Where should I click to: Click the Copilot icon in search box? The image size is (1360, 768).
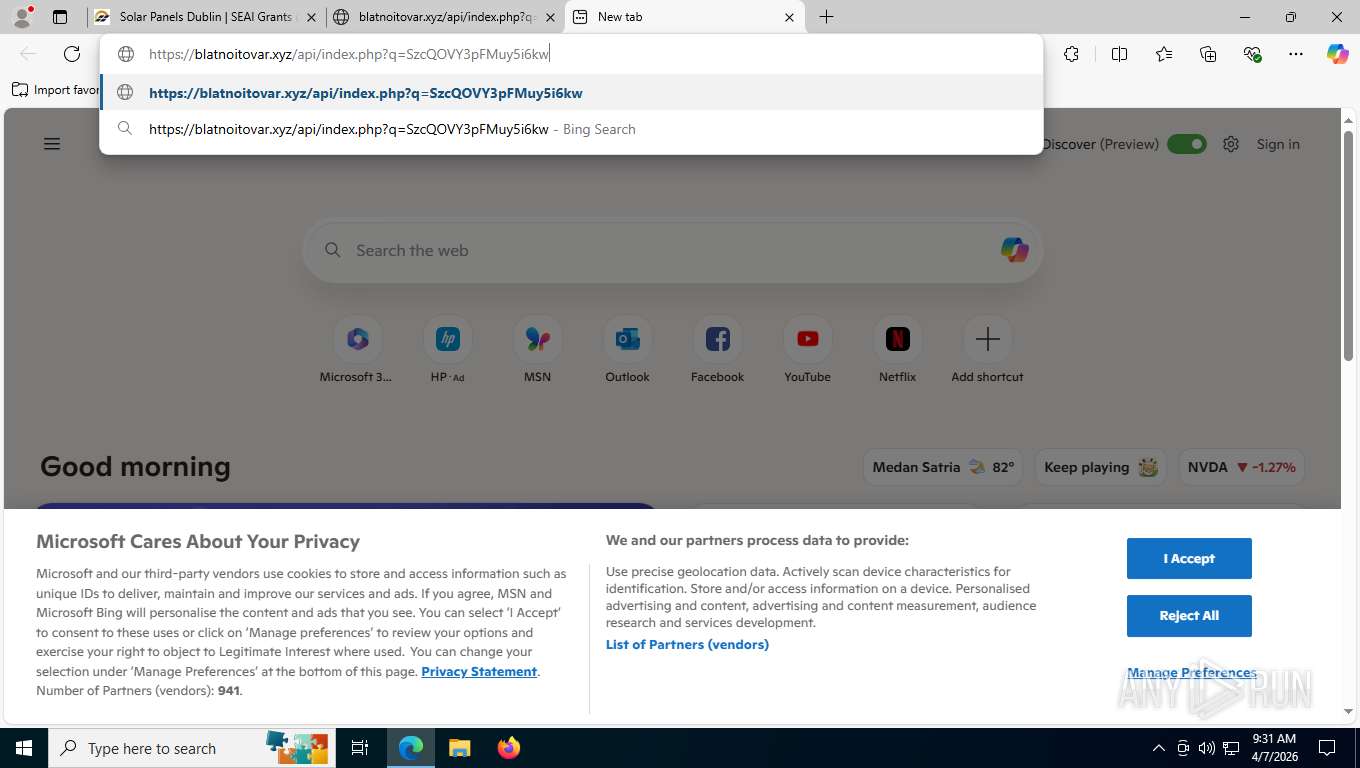coord(1014,250)
